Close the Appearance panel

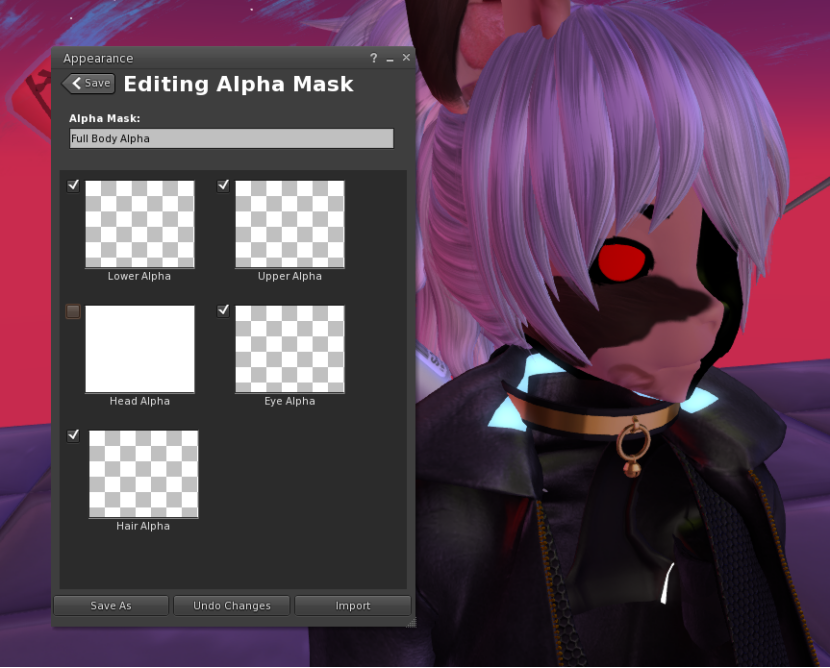click(406, 58)
